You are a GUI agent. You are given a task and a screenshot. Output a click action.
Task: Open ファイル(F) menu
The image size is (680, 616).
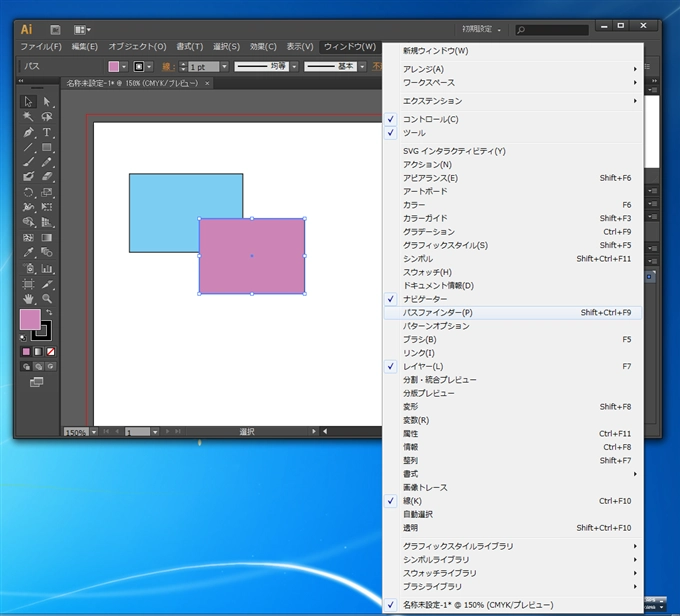click(41, 46)
